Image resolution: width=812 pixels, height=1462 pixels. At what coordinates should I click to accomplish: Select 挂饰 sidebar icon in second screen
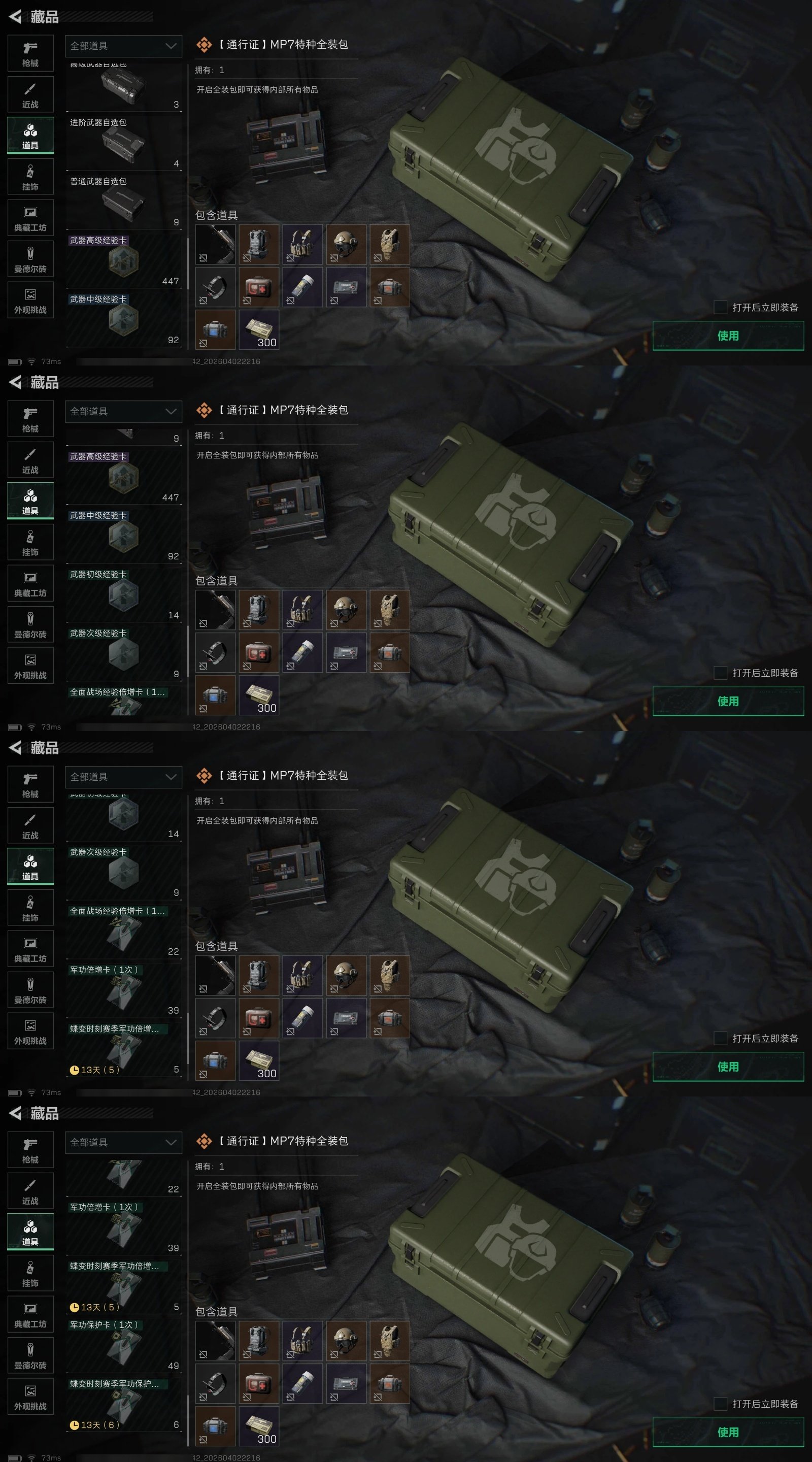tap(30, 543)
